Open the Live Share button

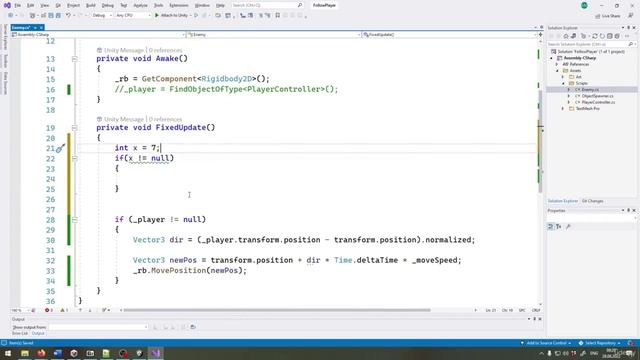pos(608,16)
